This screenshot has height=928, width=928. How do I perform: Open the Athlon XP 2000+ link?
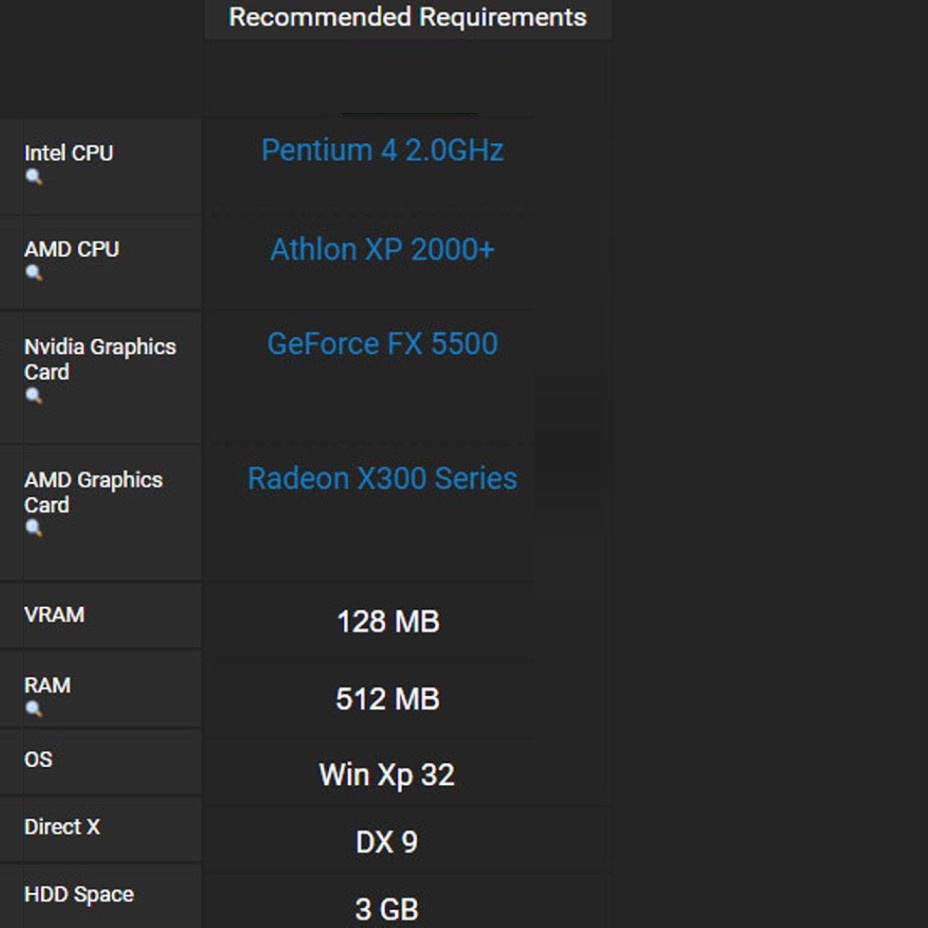coord(382,249)
